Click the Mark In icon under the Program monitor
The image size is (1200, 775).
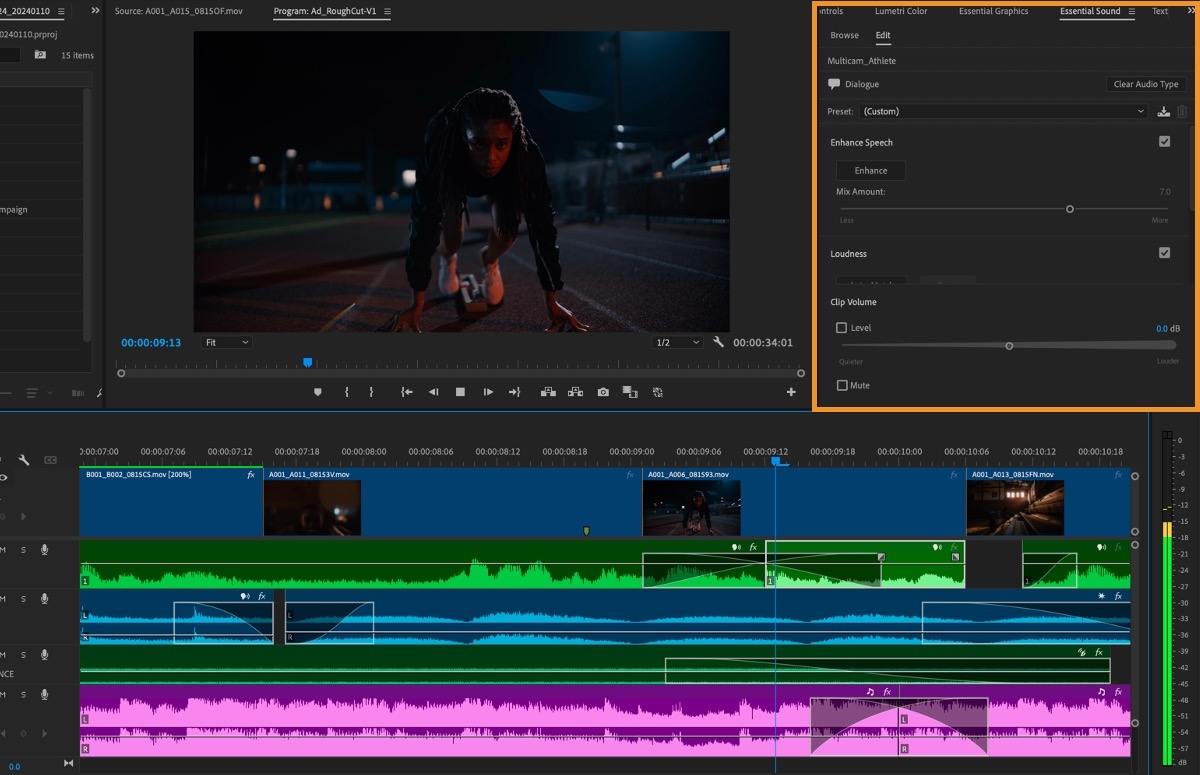point(347,392)
